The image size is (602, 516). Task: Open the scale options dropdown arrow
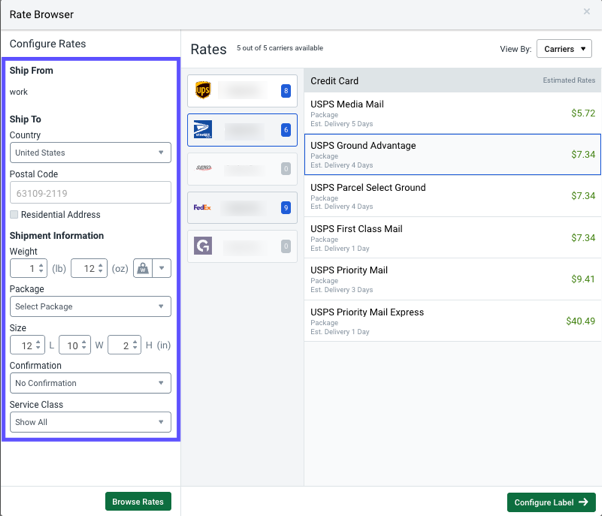click(162, 268)
